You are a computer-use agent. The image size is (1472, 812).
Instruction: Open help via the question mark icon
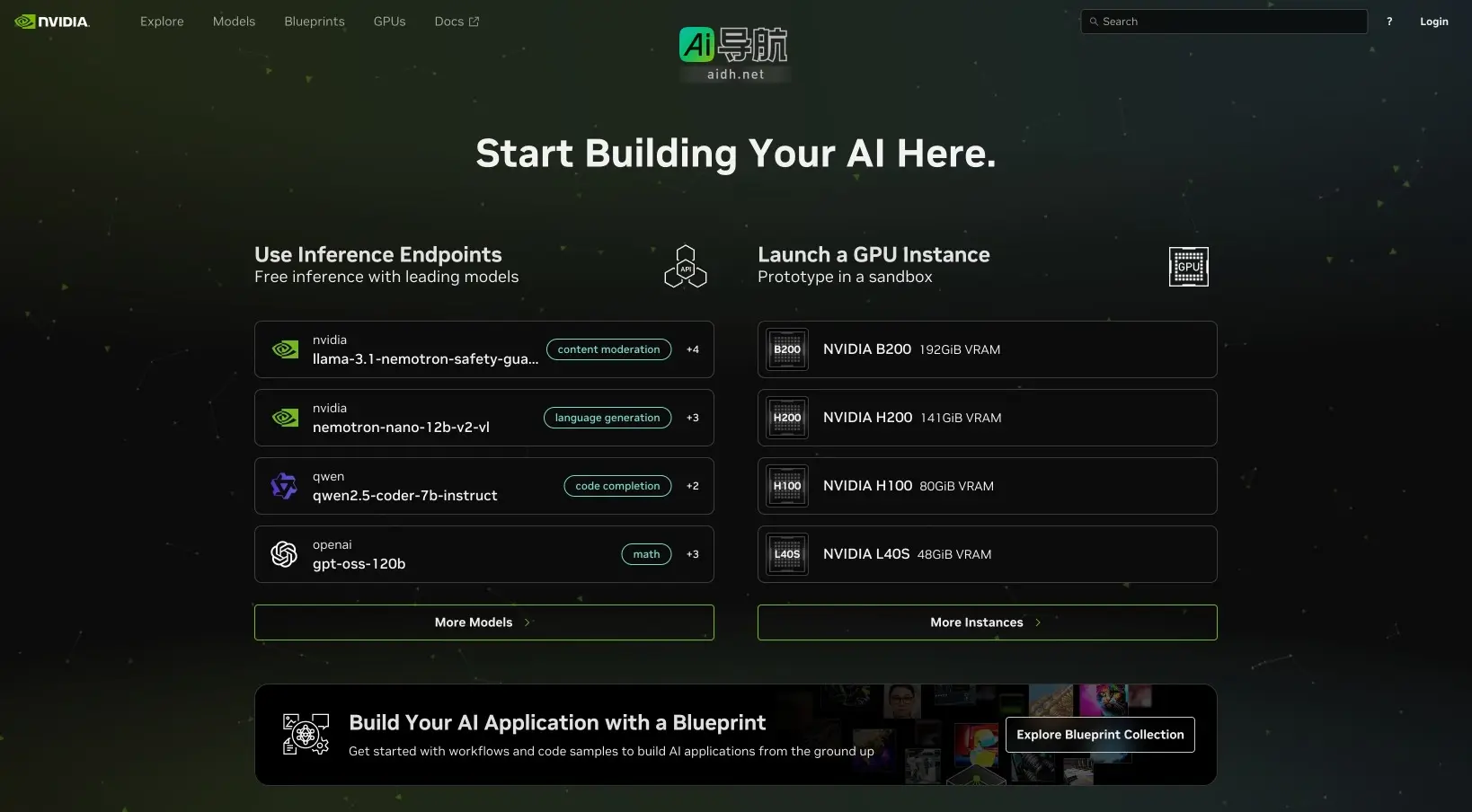1389,22
